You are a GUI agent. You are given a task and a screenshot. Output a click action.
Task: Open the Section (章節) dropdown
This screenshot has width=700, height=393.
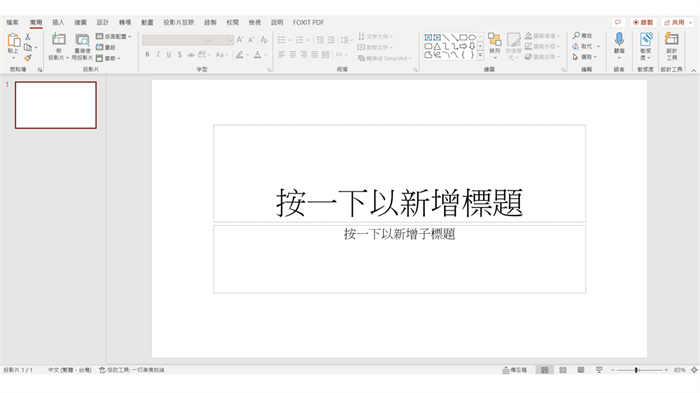click(x=108, y=58)
